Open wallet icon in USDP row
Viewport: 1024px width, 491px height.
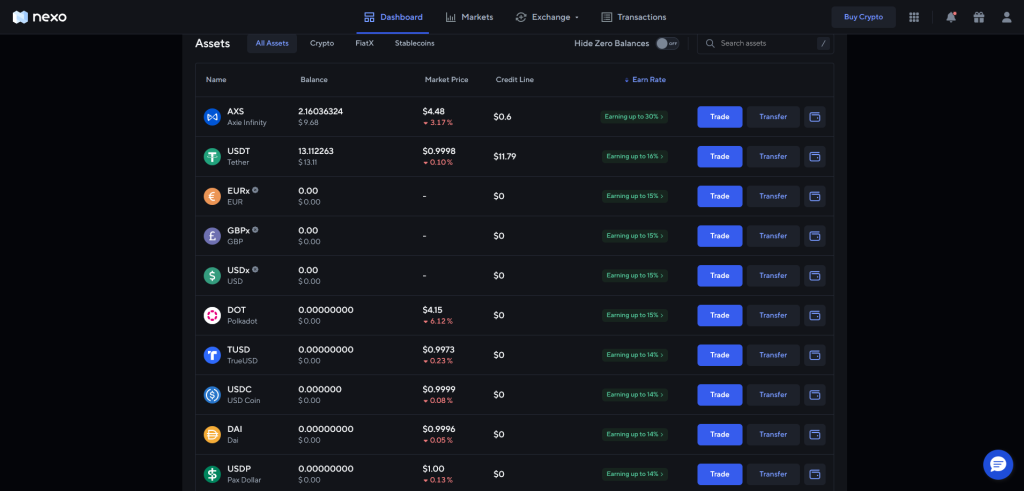click(814, 474)
